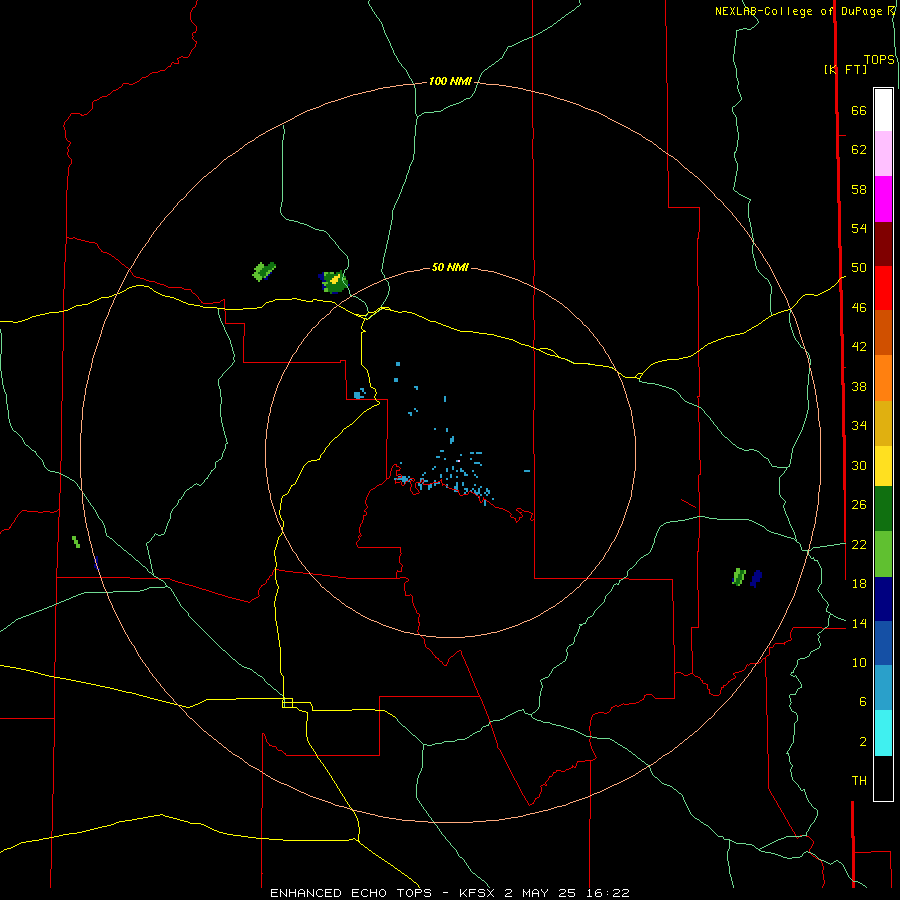Viewport: 900px width, 900px height.
Task: Click the 16:22 timestamp in the caption
Action: tap(608, 893)
